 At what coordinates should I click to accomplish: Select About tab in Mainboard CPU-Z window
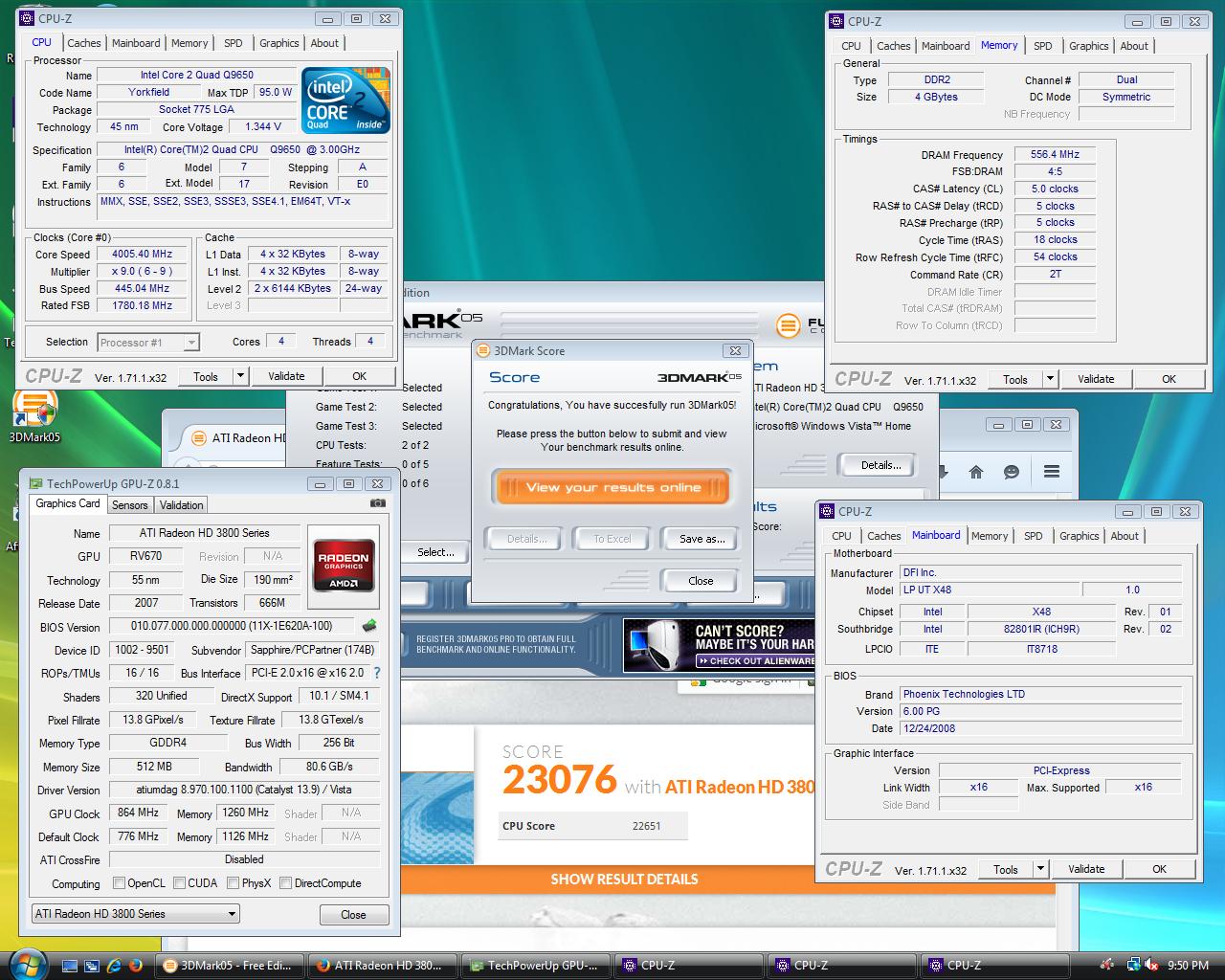pos(1125,536)
